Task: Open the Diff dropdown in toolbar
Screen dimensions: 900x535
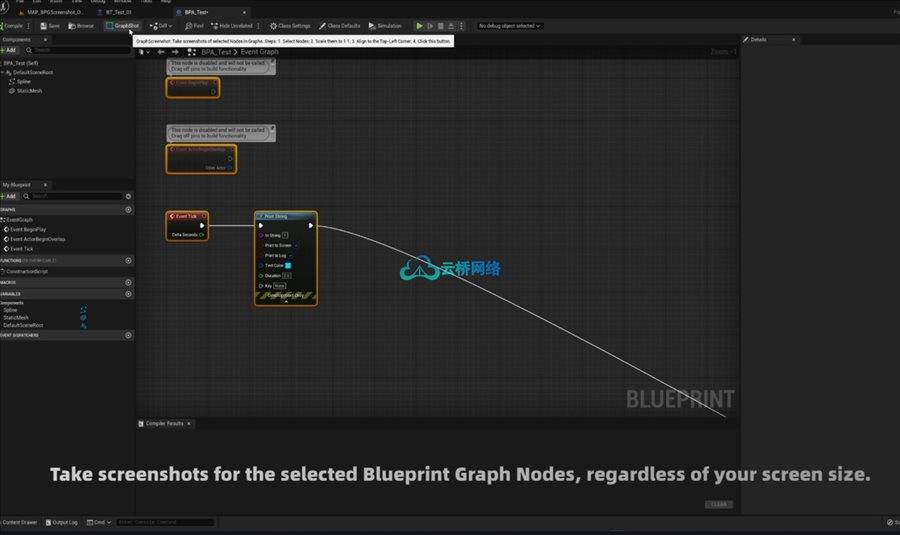Action: [161, 26]
